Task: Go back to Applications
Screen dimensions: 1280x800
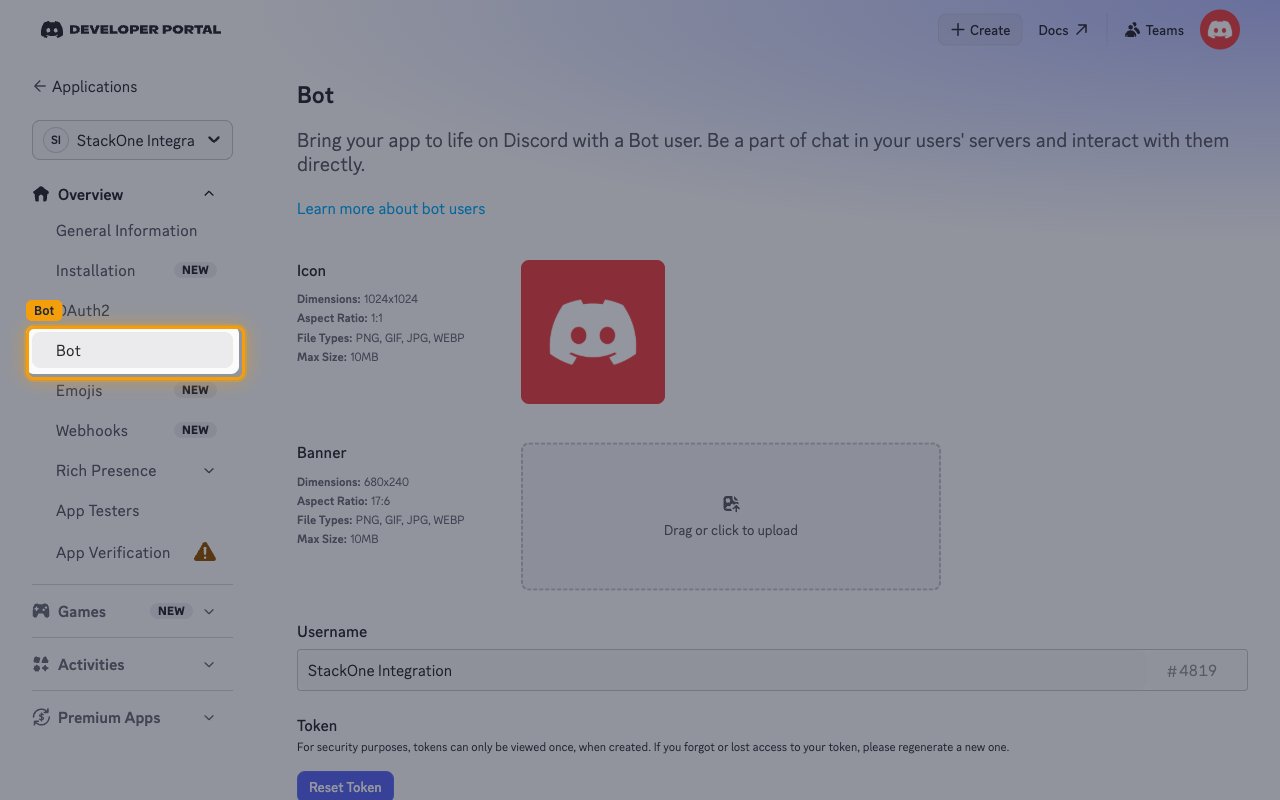Action: tap(85, 86)
